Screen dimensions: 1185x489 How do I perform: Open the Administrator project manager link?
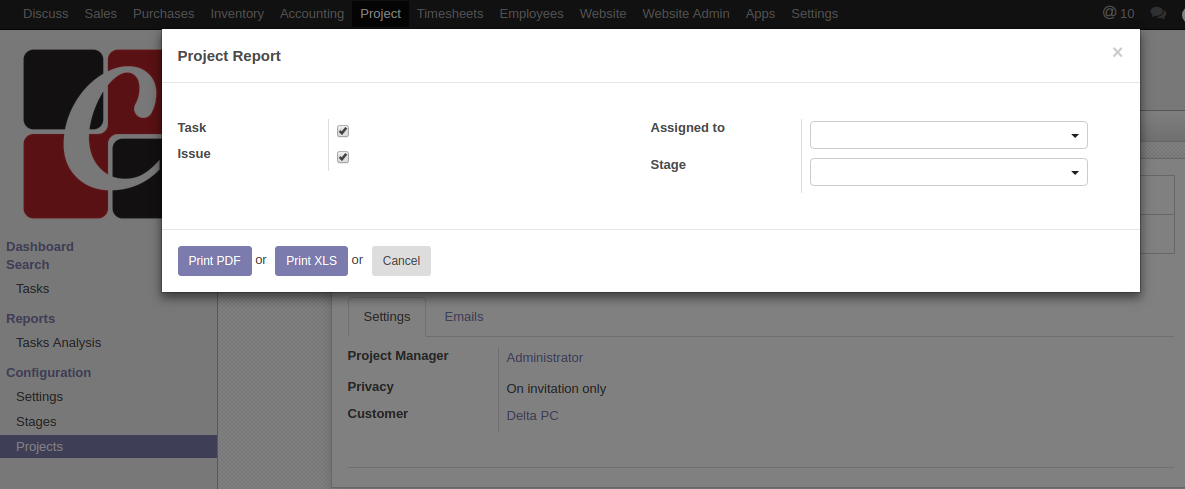click(545, 358)
